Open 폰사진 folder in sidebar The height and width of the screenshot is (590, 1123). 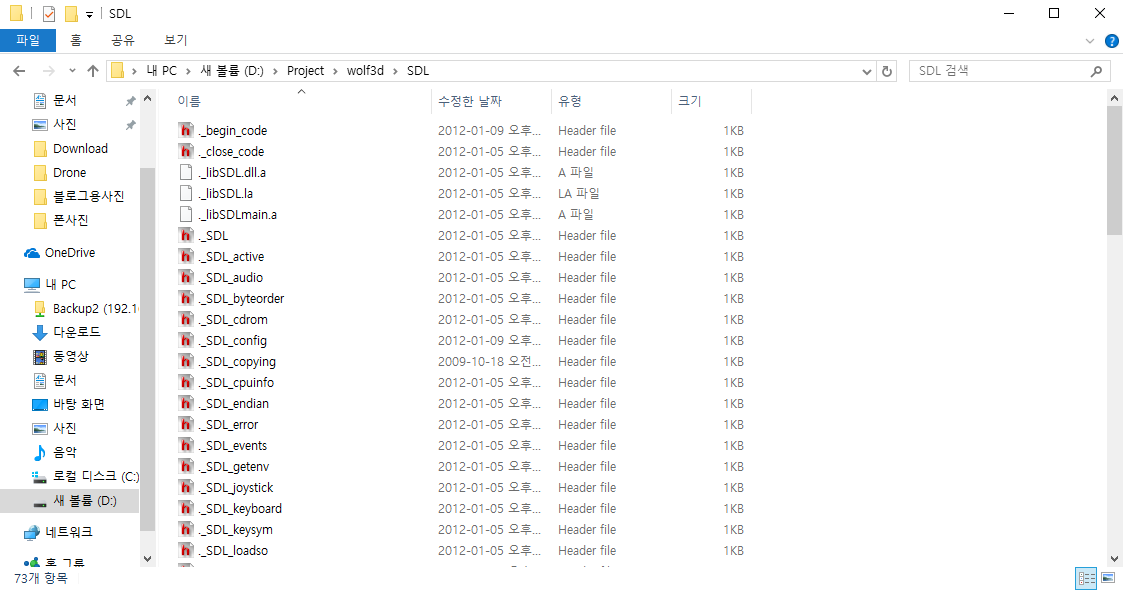click(70, 220)
